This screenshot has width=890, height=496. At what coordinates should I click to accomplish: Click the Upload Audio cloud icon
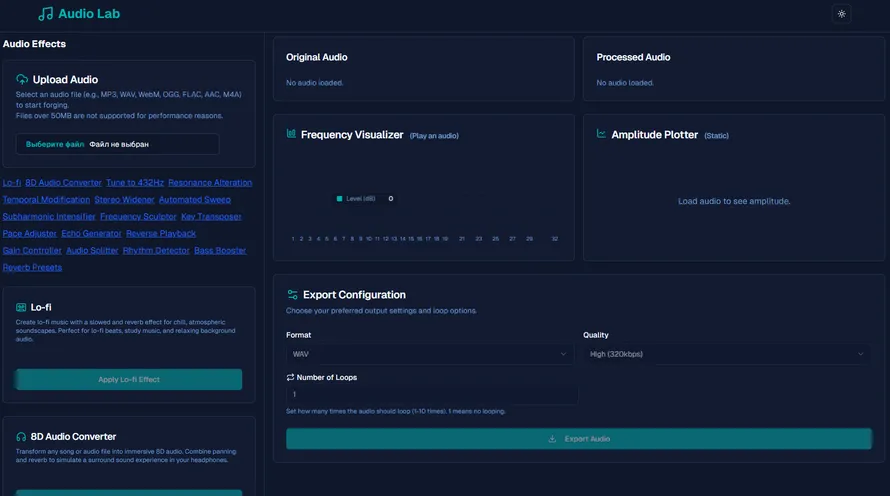click(x=22, y=79)
